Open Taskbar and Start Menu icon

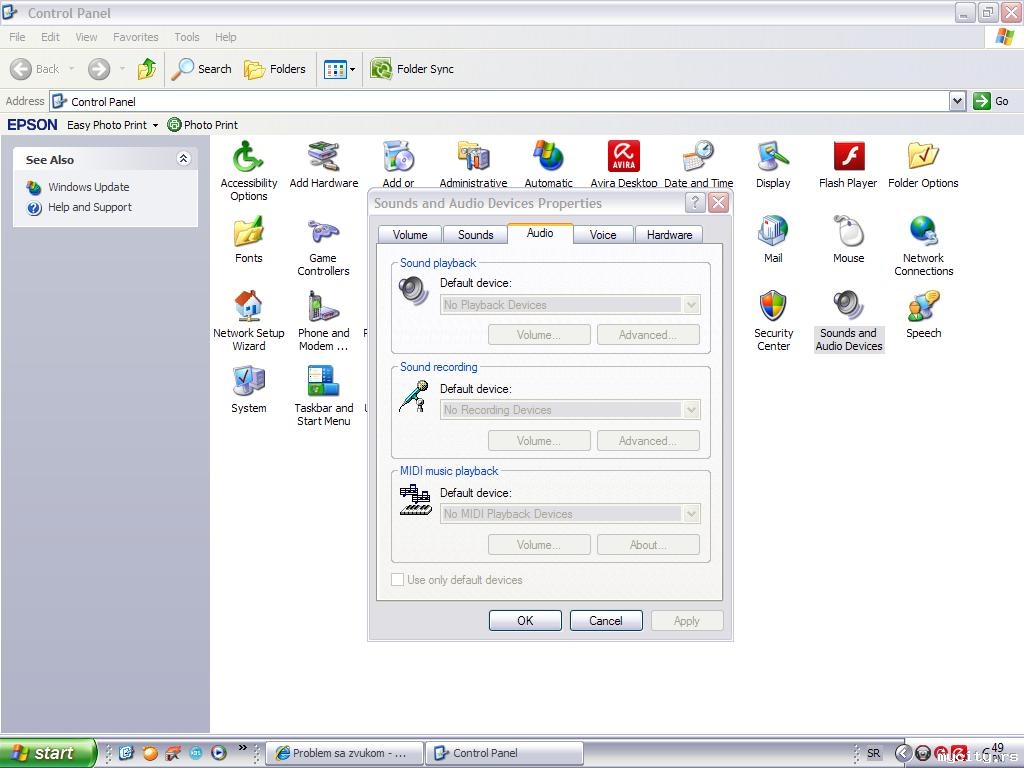323,396
